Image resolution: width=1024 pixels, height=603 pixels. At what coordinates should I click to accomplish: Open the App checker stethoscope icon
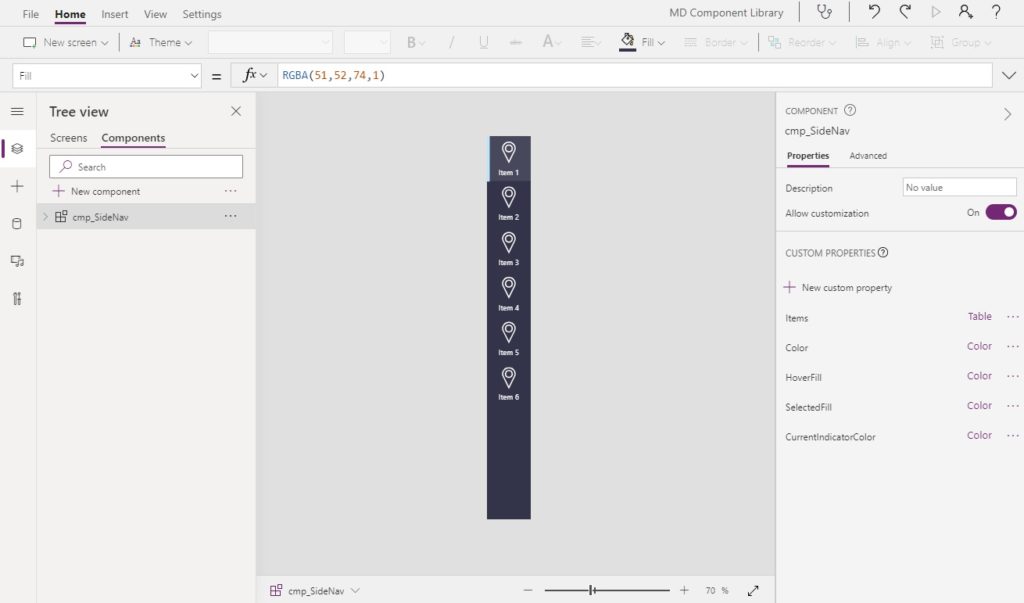pyautogui.click(x=825, y=12)
